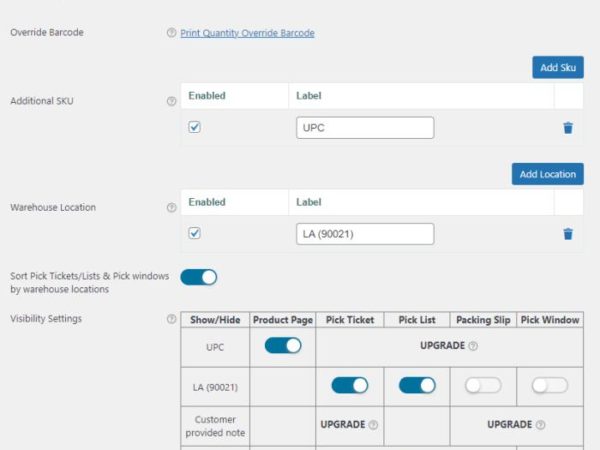Uncheck the UPC Enabled checkbox
Image resolution: width=600 pixels, height=450 pixels.
pos(195,128)
